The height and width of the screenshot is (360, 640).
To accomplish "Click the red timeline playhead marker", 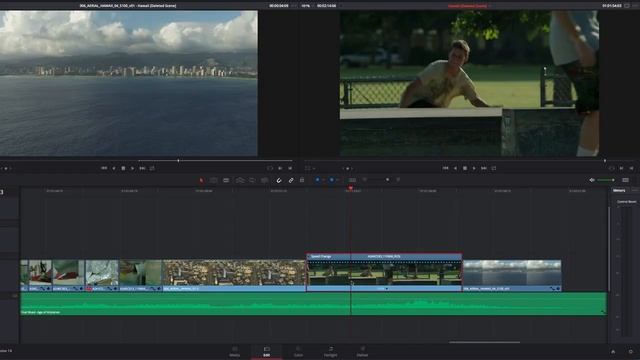I will pos(350,188).
